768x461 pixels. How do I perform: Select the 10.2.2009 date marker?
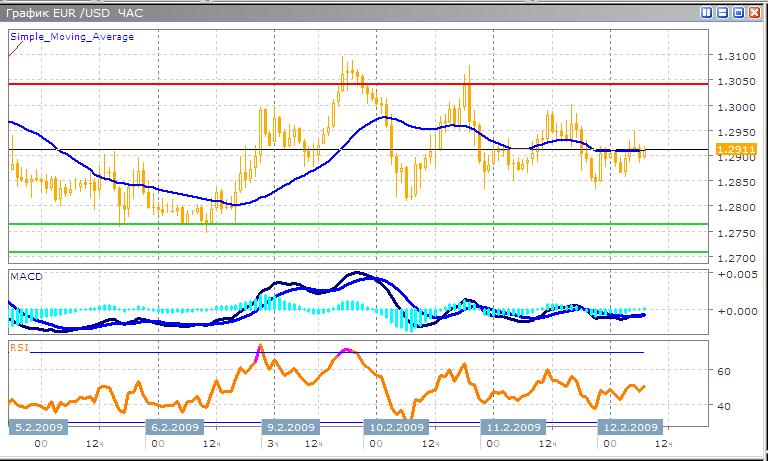point(396,426)
